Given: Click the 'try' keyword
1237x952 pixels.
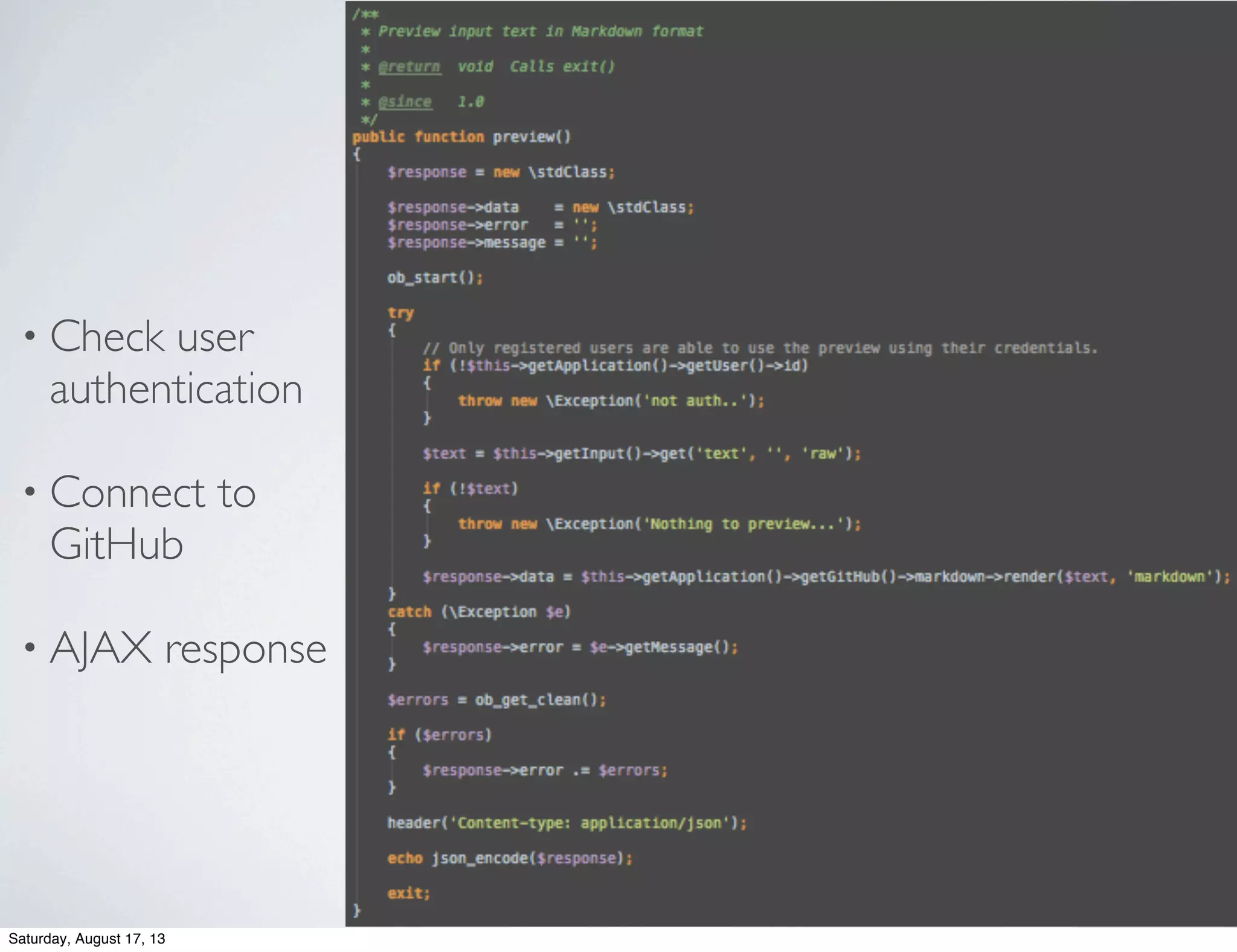Looking at the screenshot, I should tap(400, 313).
